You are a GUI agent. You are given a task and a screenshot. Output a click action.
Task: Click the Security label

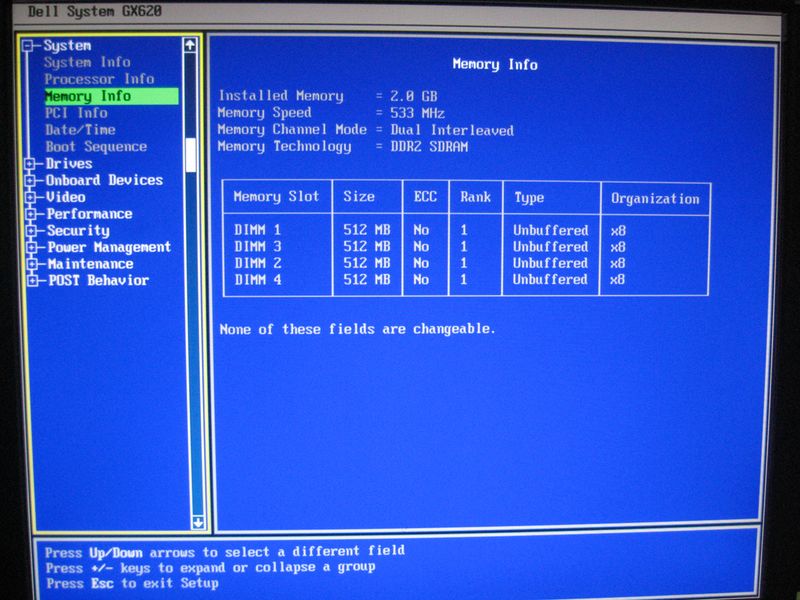point(78,231)
